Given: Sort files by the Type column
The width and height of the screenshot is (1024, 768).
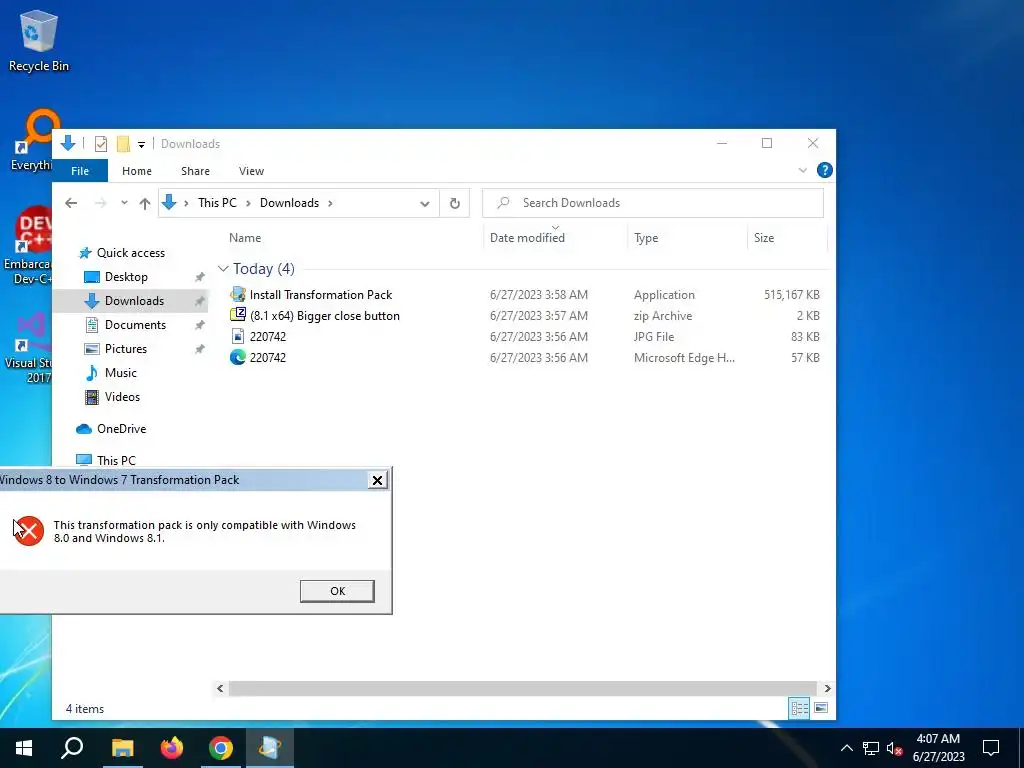Looking at the screenshot, I should point(646,238).
